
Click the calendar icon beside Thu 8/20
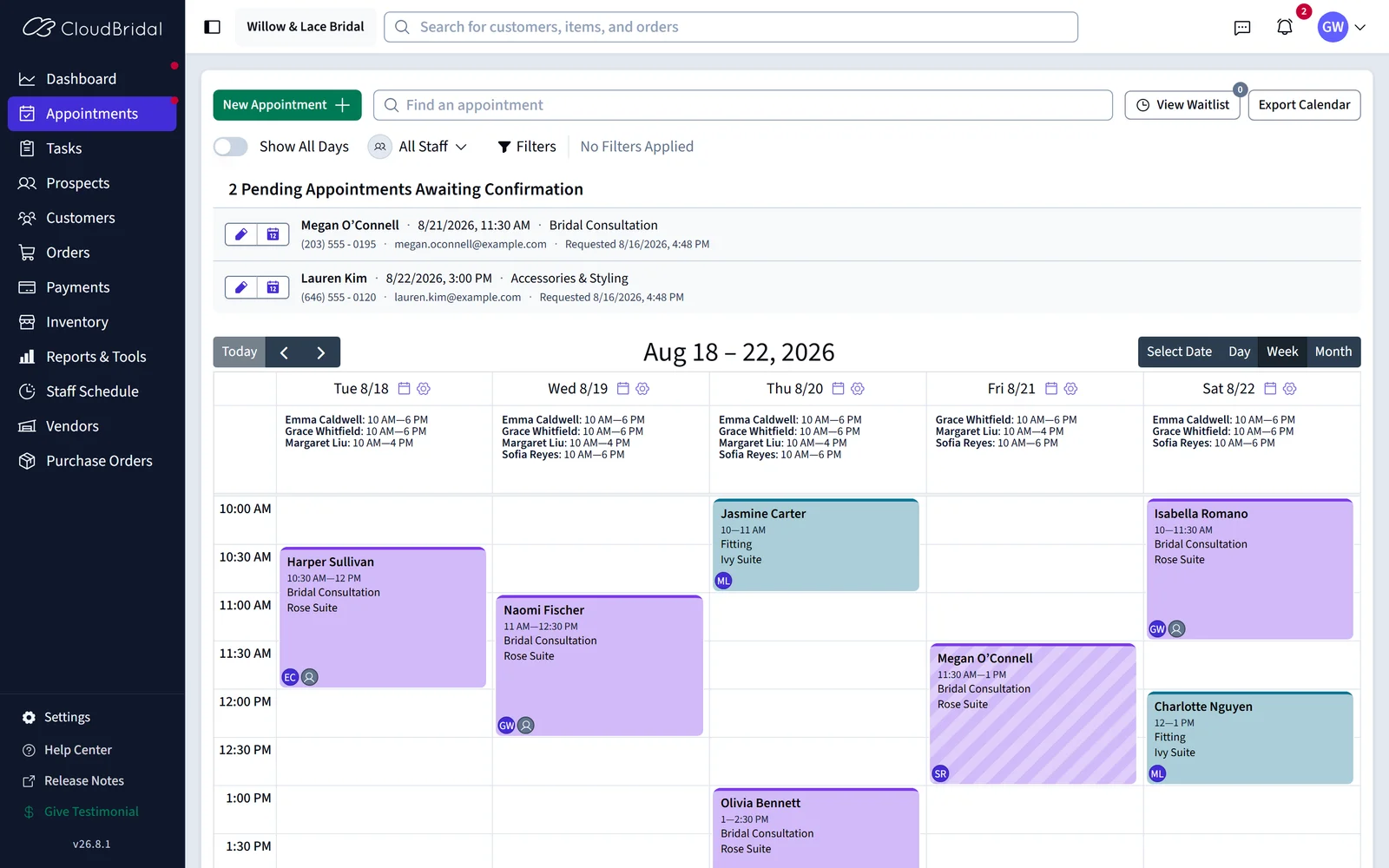coord(838,389)
